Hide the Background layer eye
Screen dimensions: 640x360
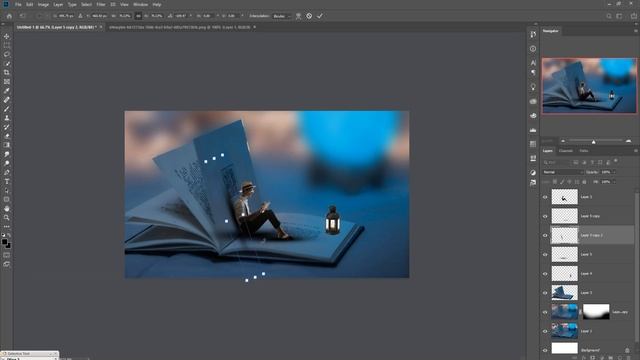(x=545, y=350)
